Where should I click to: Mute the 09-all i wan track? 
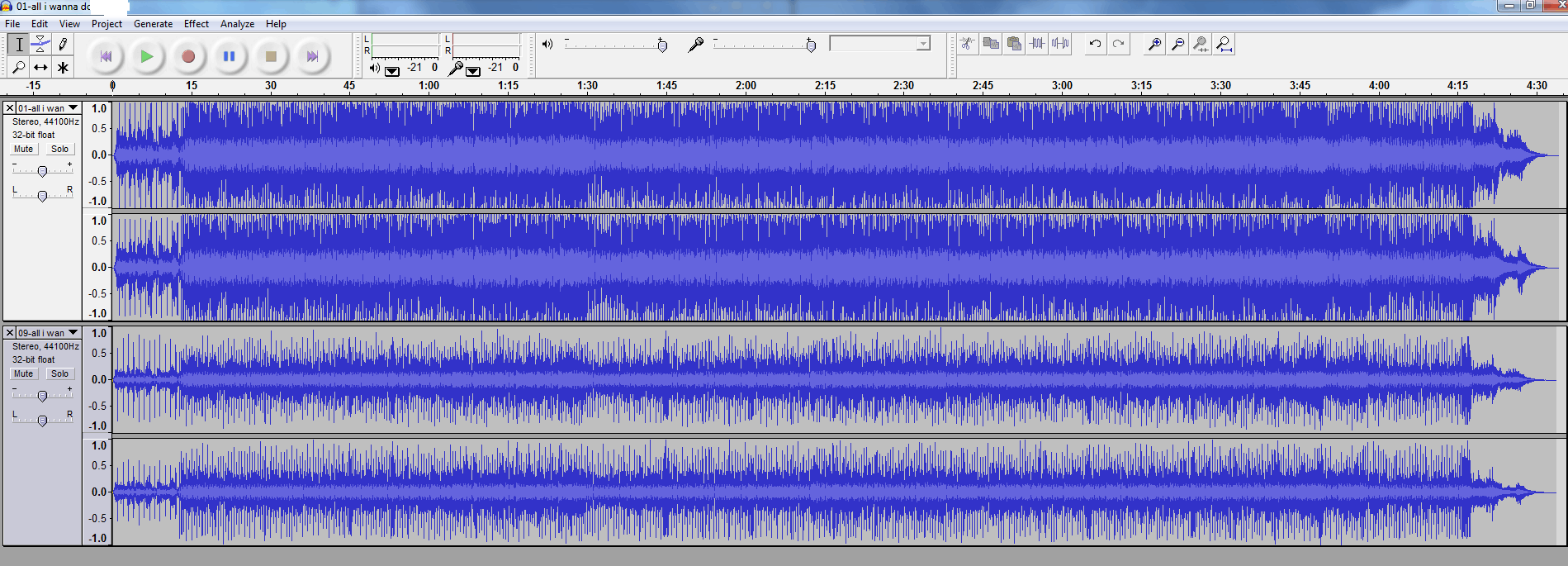click(24, 373)
